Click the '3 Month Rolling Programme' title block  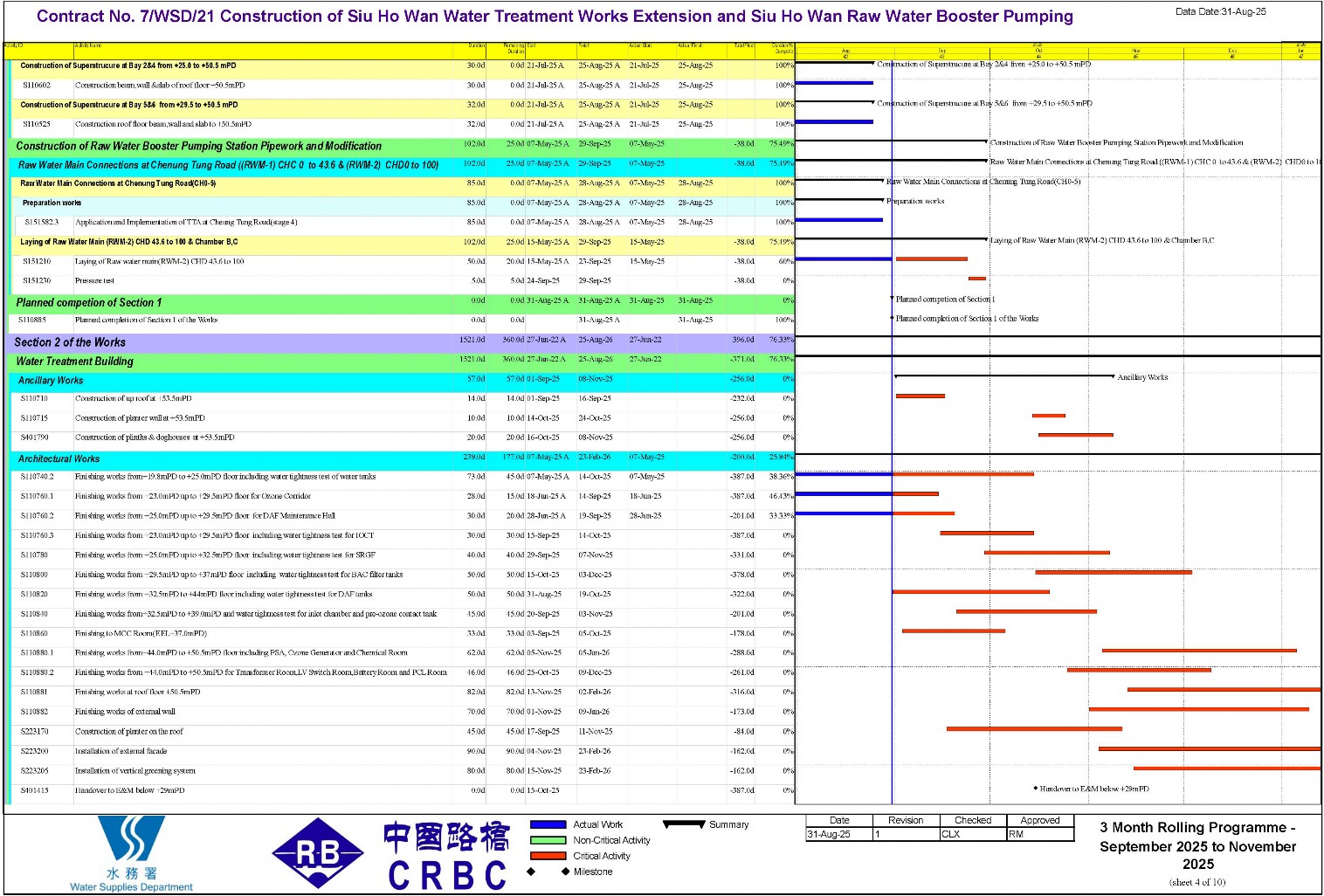[x=1197, y=845]
